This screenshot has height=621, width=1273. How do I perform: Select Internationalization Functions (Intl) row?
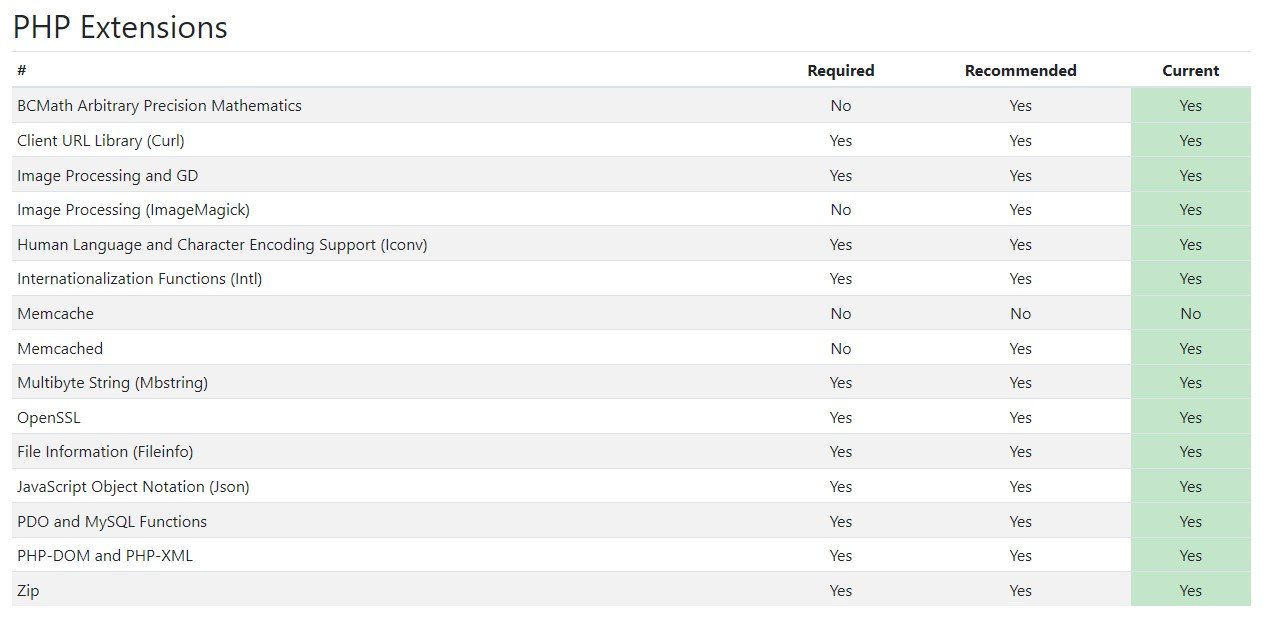pos(631,279)
